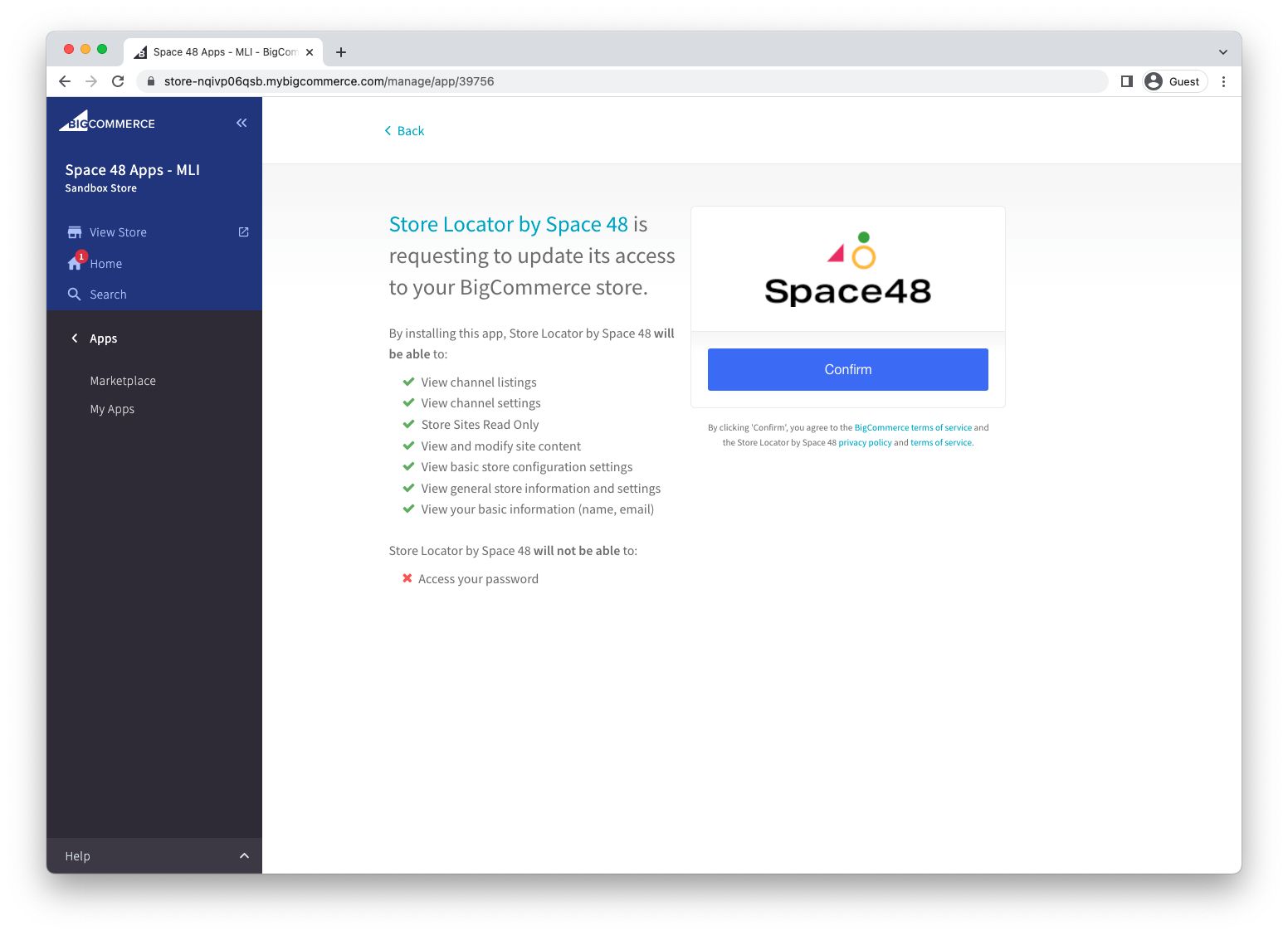Click the Search magnifier icon
The image size is (1288, 935).
click(x=74, y=295)
